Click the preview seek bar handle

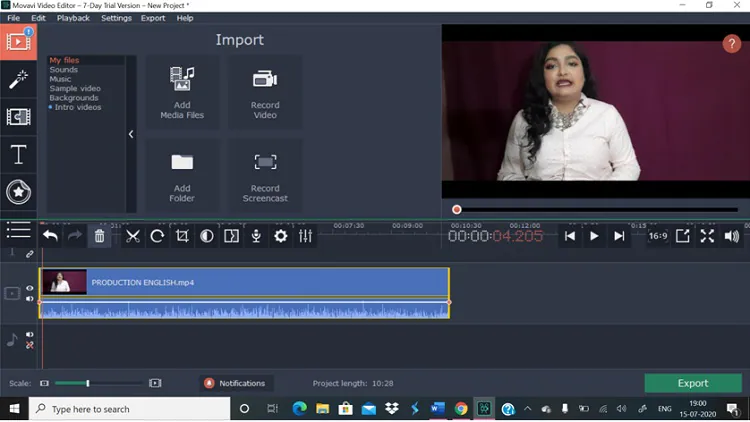[457, 210]
